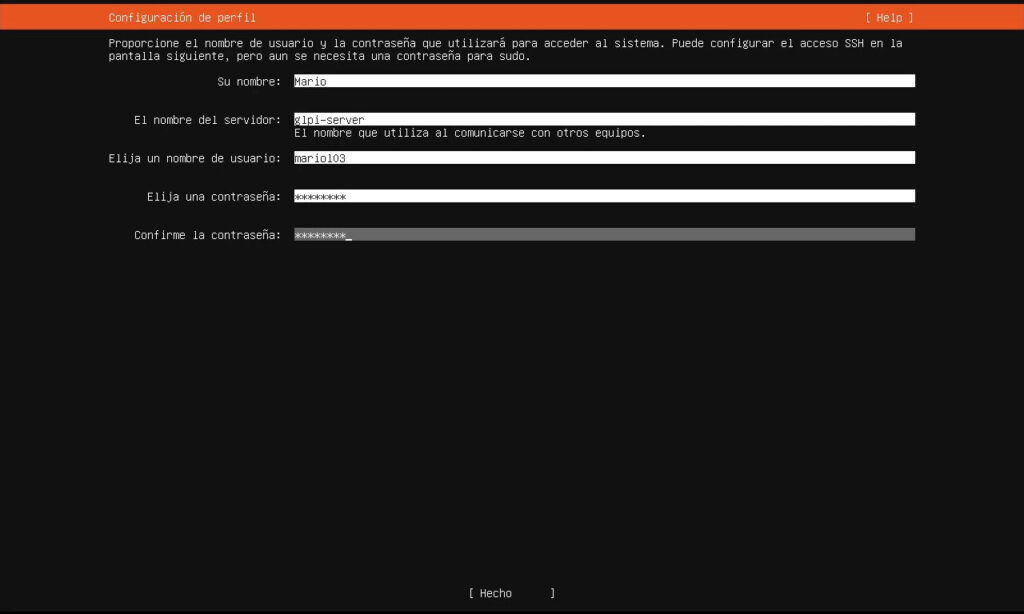
Task: Click the asterisks in first password field
Action: tap(319, 196)
